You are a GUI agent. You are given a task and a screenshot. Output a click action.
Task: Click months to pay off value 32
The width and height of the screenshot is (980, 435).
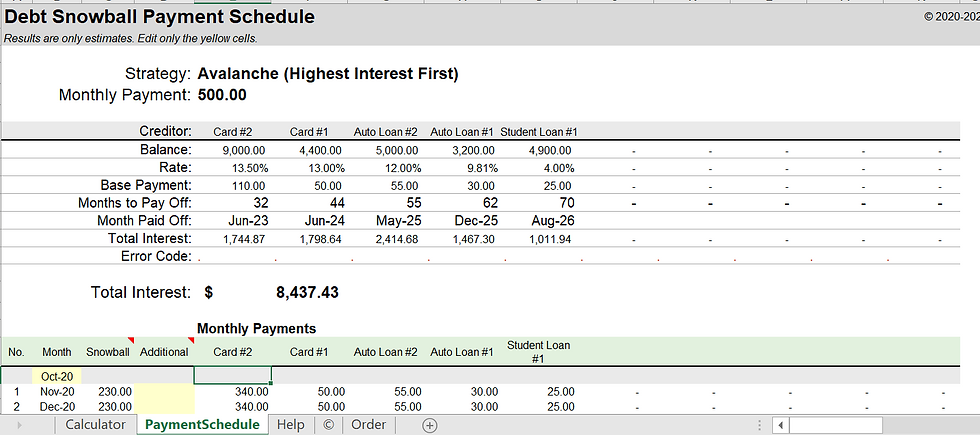[x=261, y=202]
